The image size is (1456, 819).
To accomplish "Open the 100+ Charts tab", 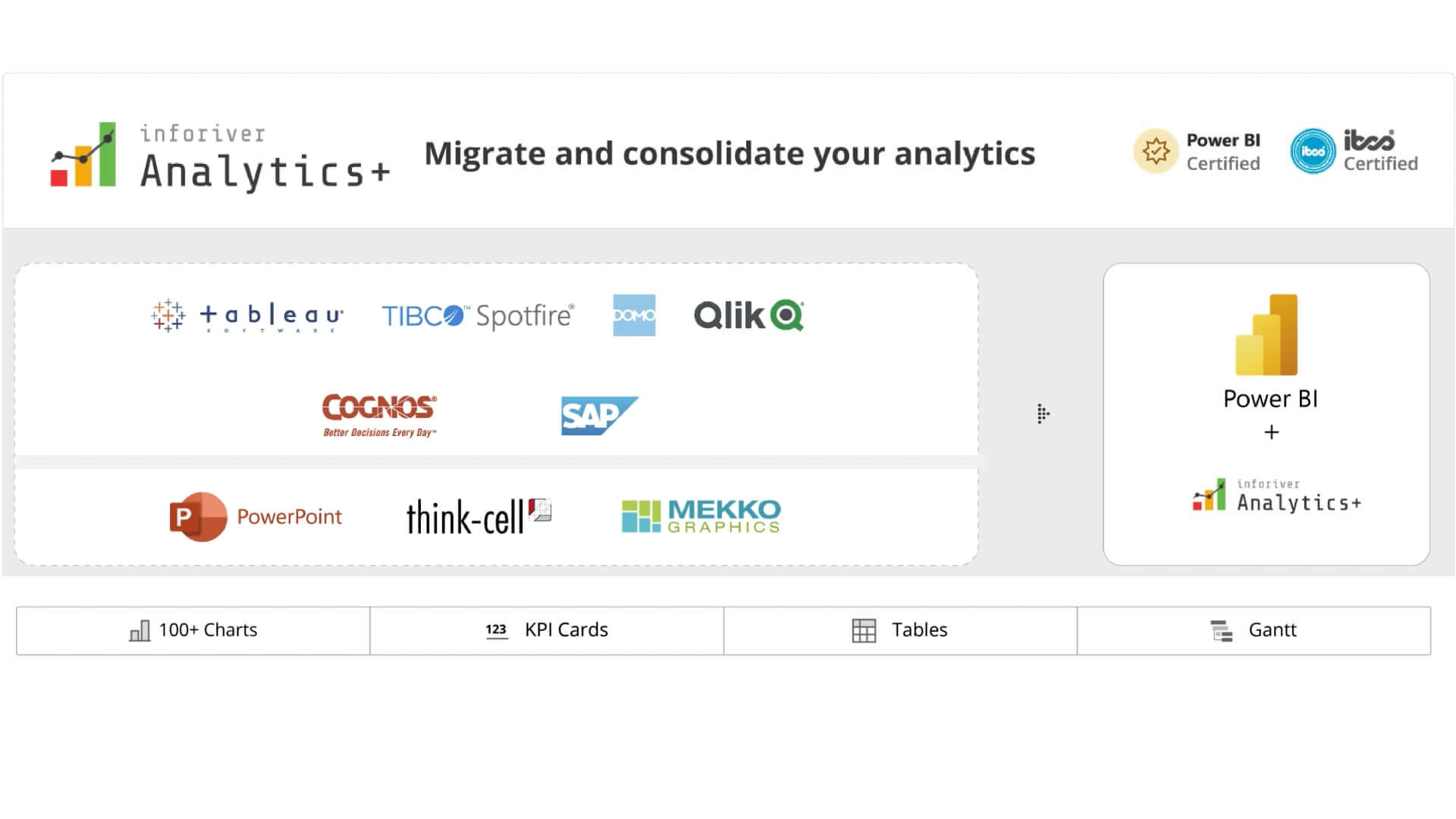I will 193,630.
